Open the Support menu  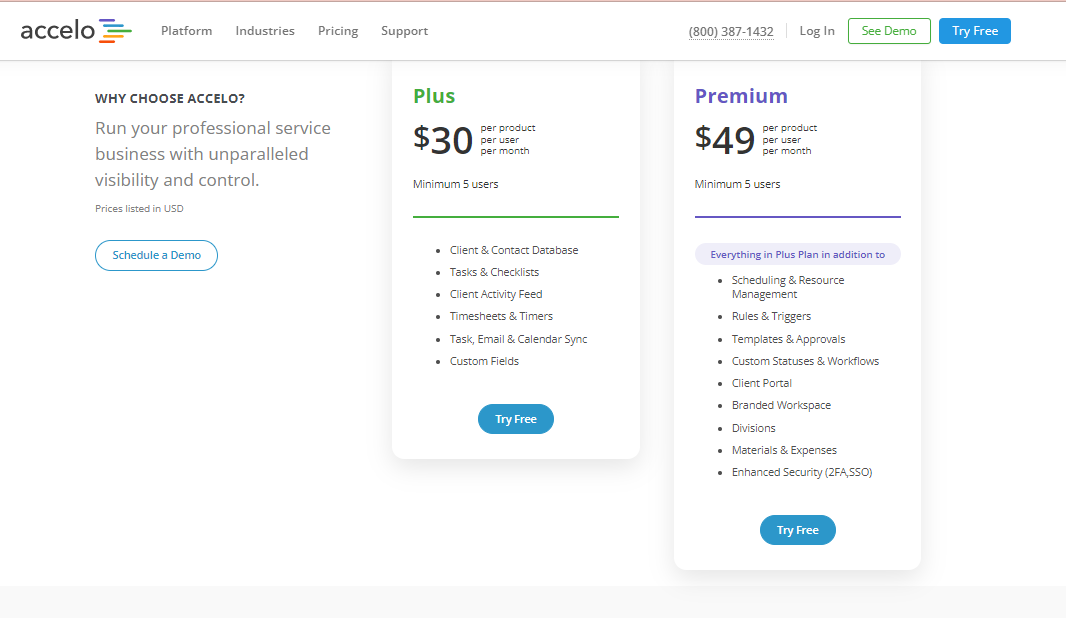point(405,31)
